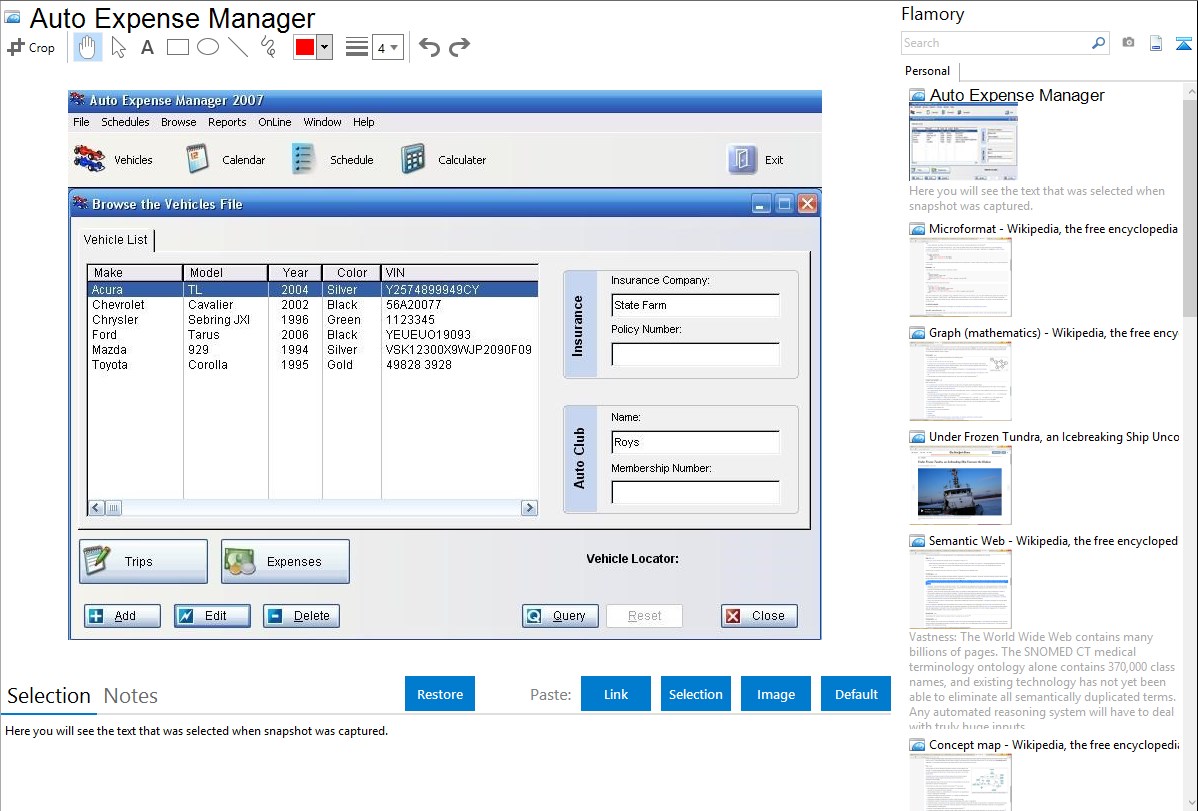
Task: Pick the freehand scribble tool
Action: point(268,47)
